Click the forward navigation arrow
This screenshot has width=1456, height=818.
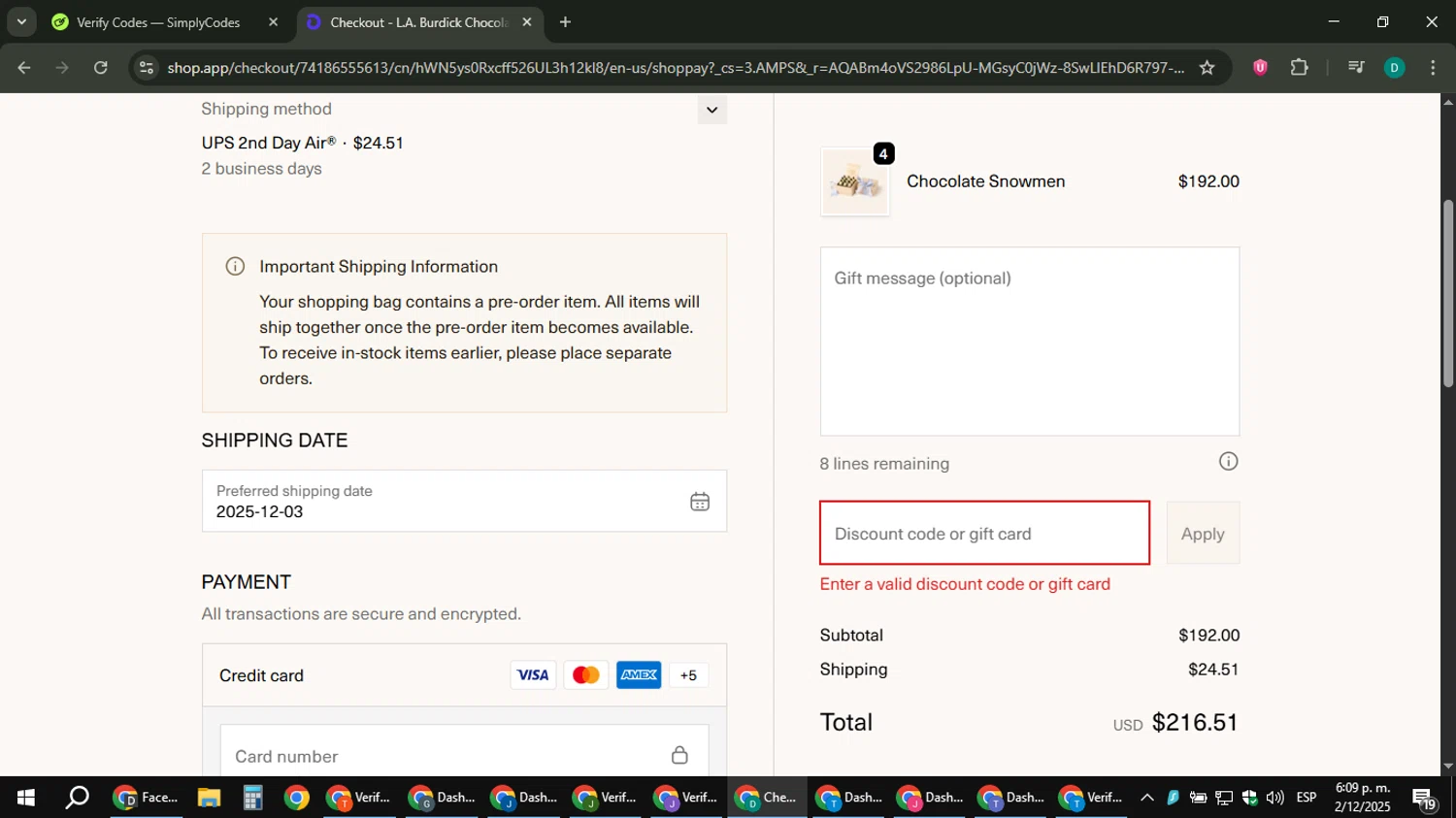(x=62, y=67)
